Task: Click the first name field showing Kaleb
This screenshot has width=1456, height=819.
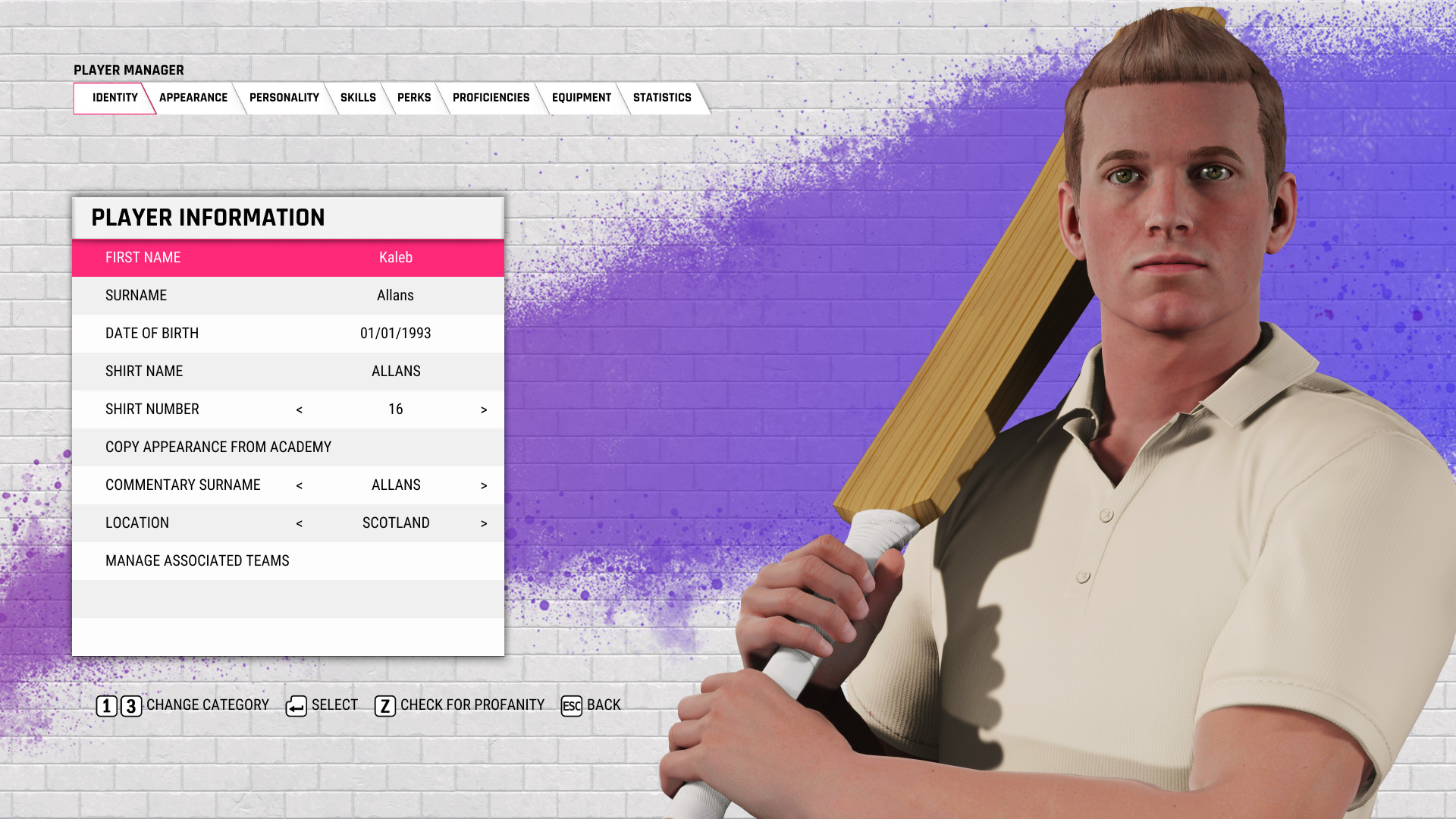Action: pyautogui.click(x=288, y=258)
